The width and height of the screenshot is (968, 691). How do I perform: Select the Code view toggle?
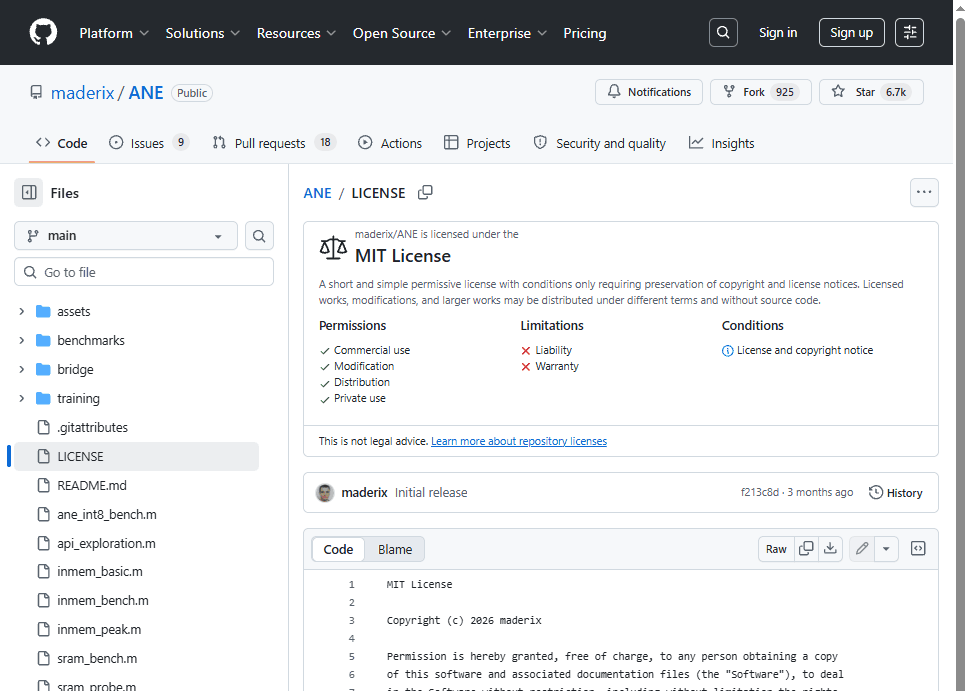(338, 549)
